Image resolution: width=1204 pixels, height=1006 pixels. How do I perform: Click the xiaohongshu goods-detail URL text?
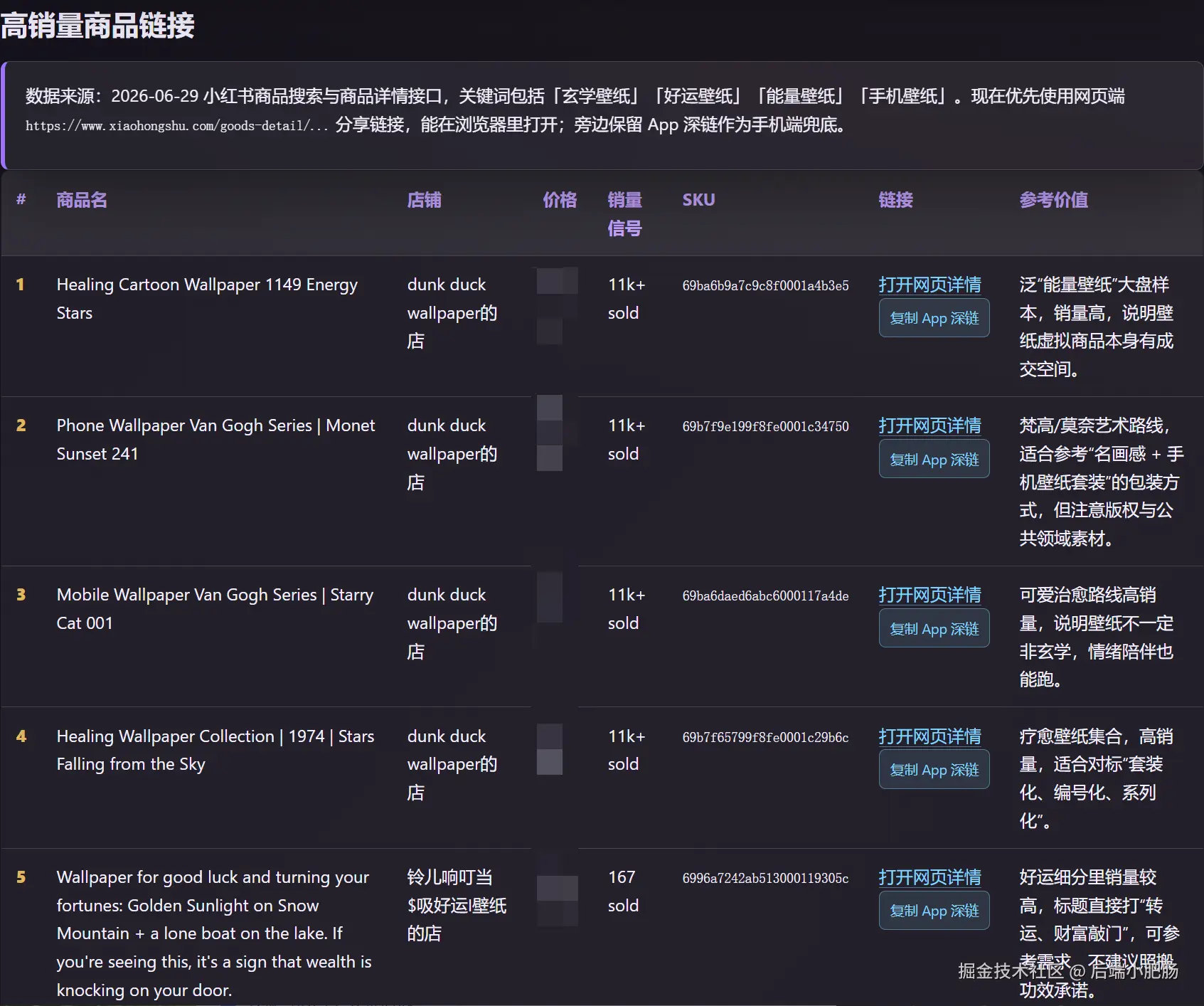[176, 126]
